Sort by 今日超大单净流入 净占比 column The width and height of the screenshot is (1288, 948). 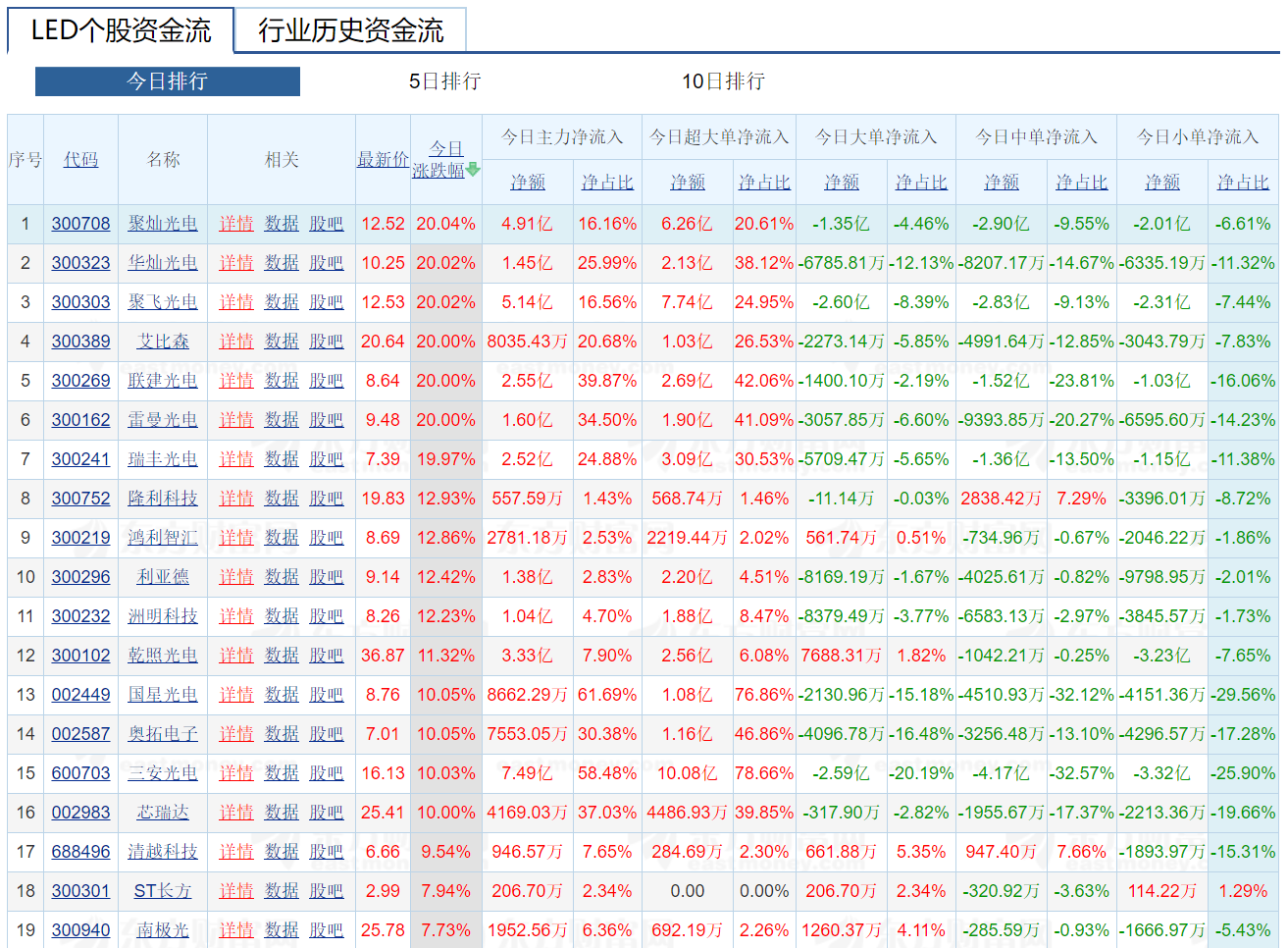point(764,183)
